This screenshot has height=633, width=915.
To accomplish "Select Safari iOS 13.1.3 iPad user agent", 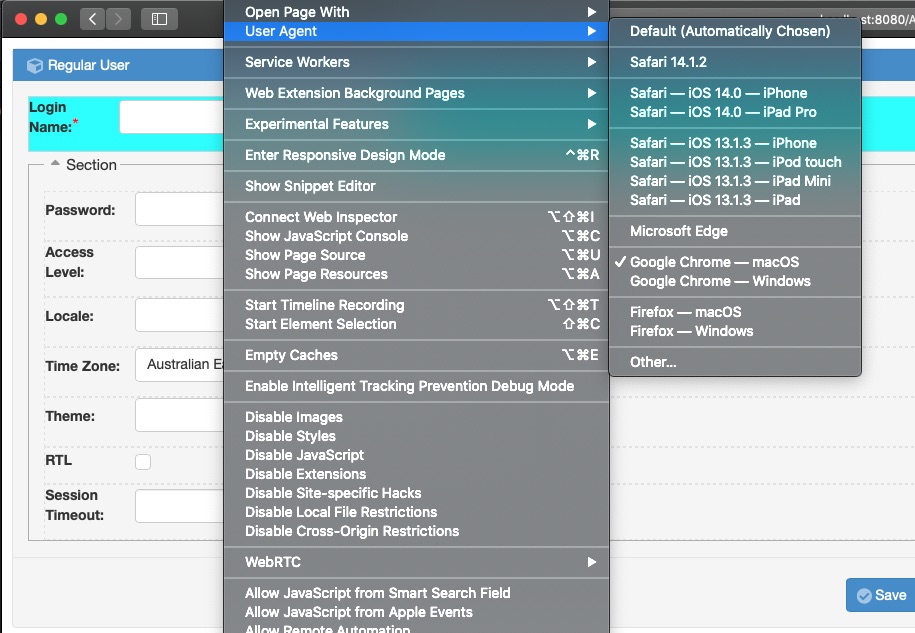I will pyautogui.click(x=735, y=200).
